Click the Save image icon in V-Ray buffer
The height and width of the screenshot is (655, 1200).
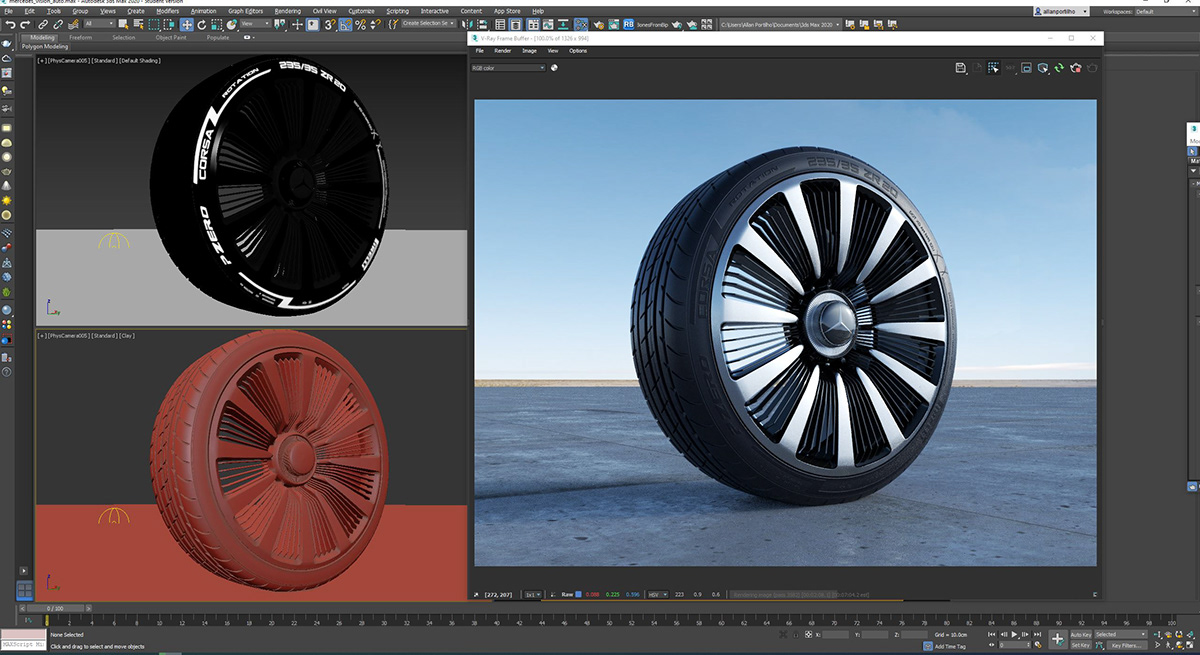960,68
